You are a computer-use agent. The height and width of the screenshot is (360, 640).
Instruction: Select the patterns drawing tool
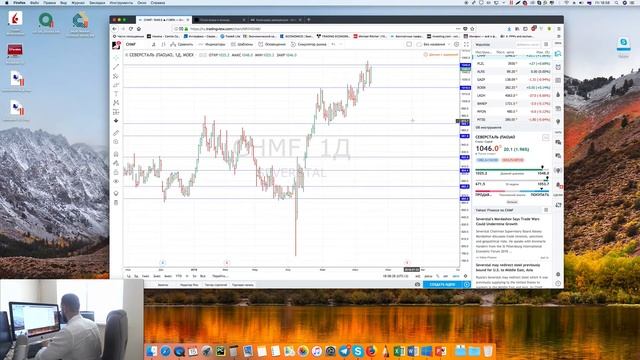[116, 103]
